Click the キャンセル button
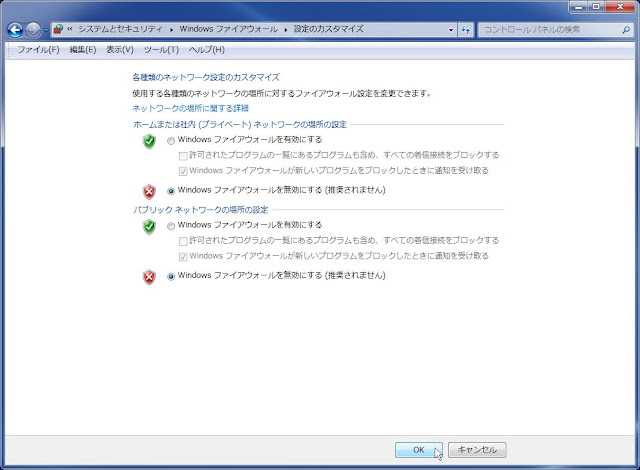 click(x=477, y=450)
